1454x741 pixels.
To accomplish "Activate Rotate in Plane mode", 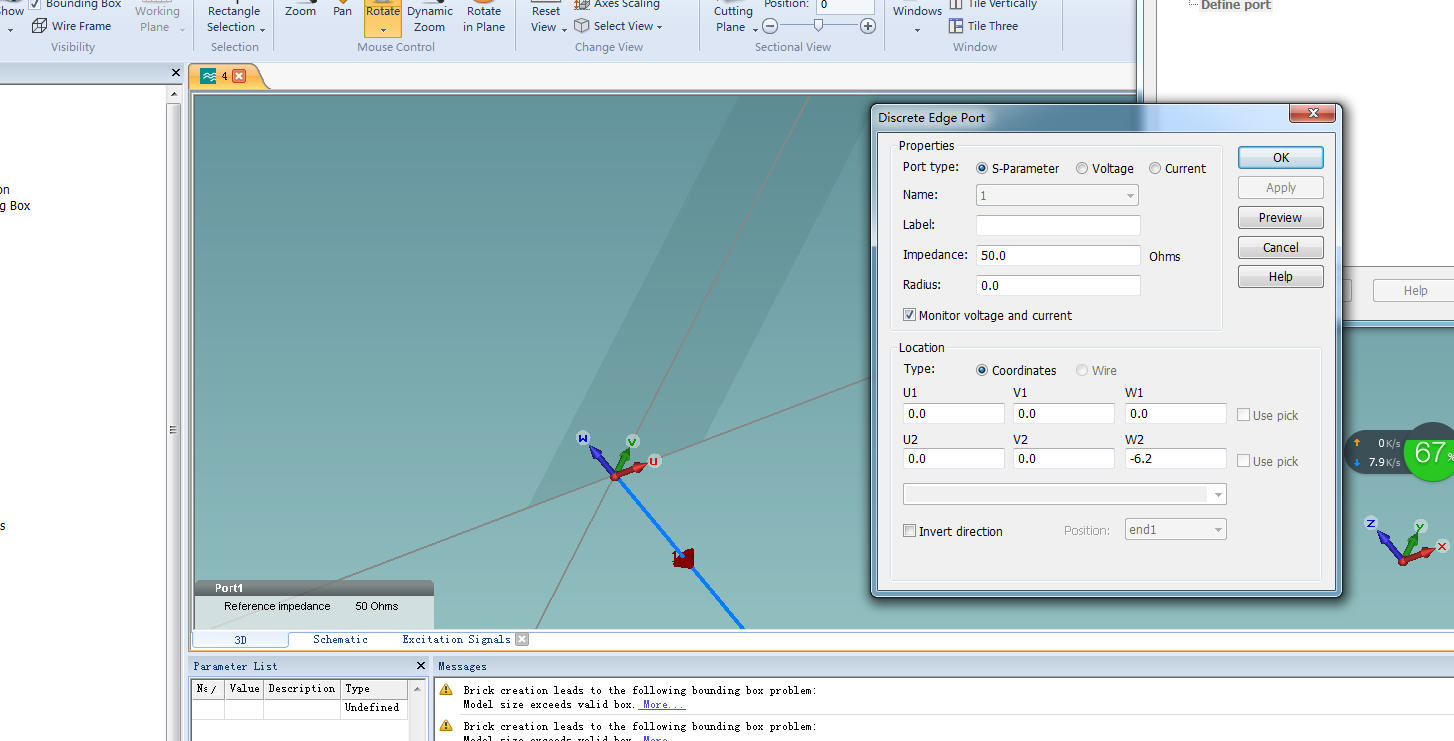I will tap(484, 16).
